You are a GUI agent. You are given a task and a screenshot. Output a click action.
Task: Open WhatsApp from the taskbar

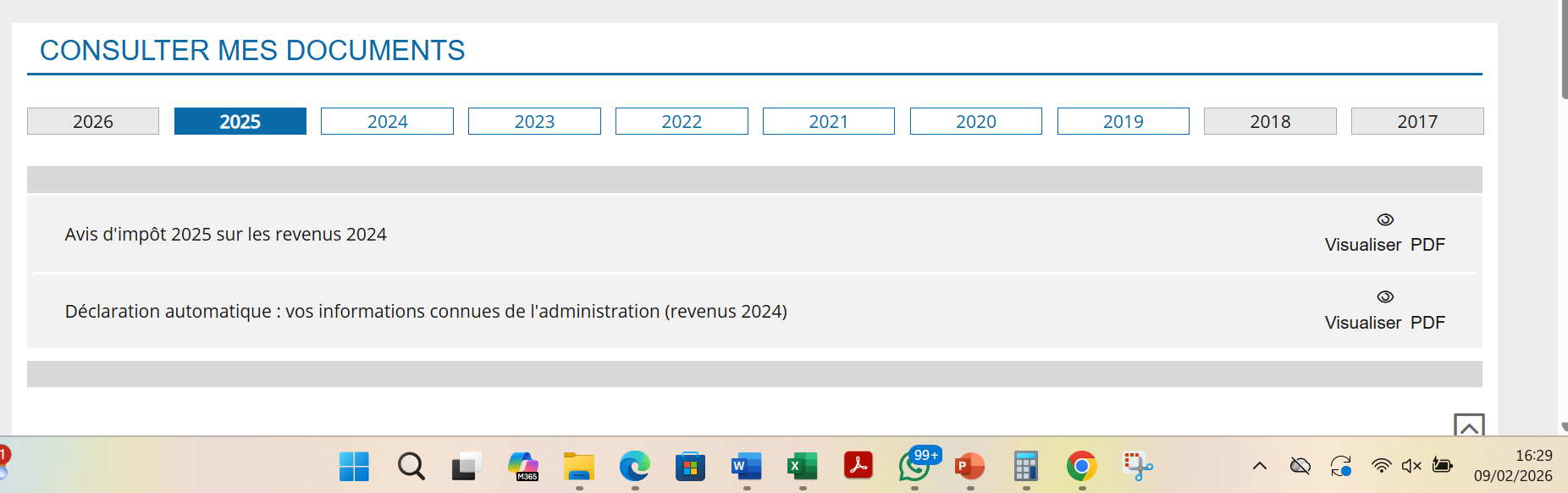[915, 466]
